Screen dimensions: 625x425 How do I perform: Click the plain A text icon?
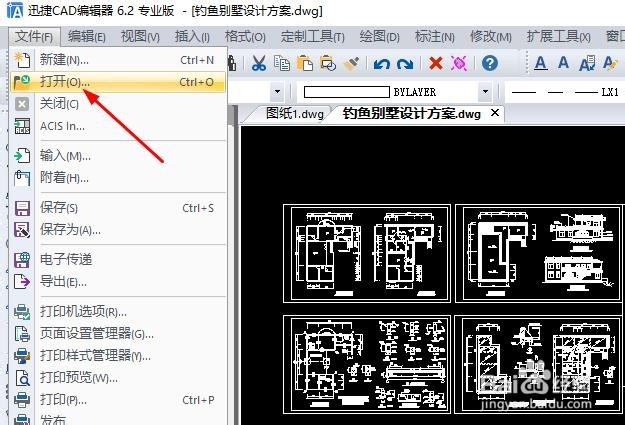[x=563, y=62]
